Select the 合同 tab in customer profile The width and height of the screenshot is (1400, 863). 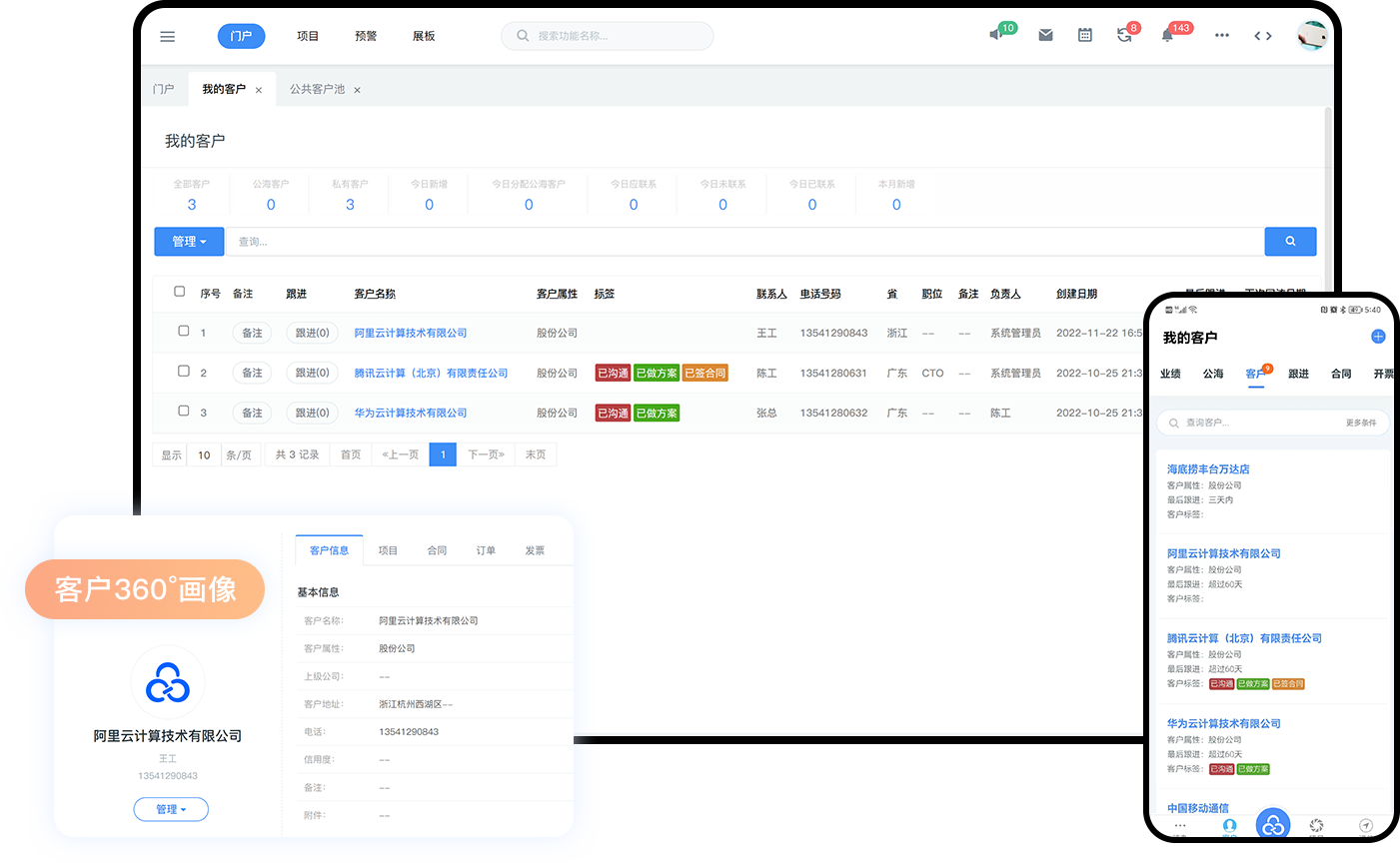437,550
